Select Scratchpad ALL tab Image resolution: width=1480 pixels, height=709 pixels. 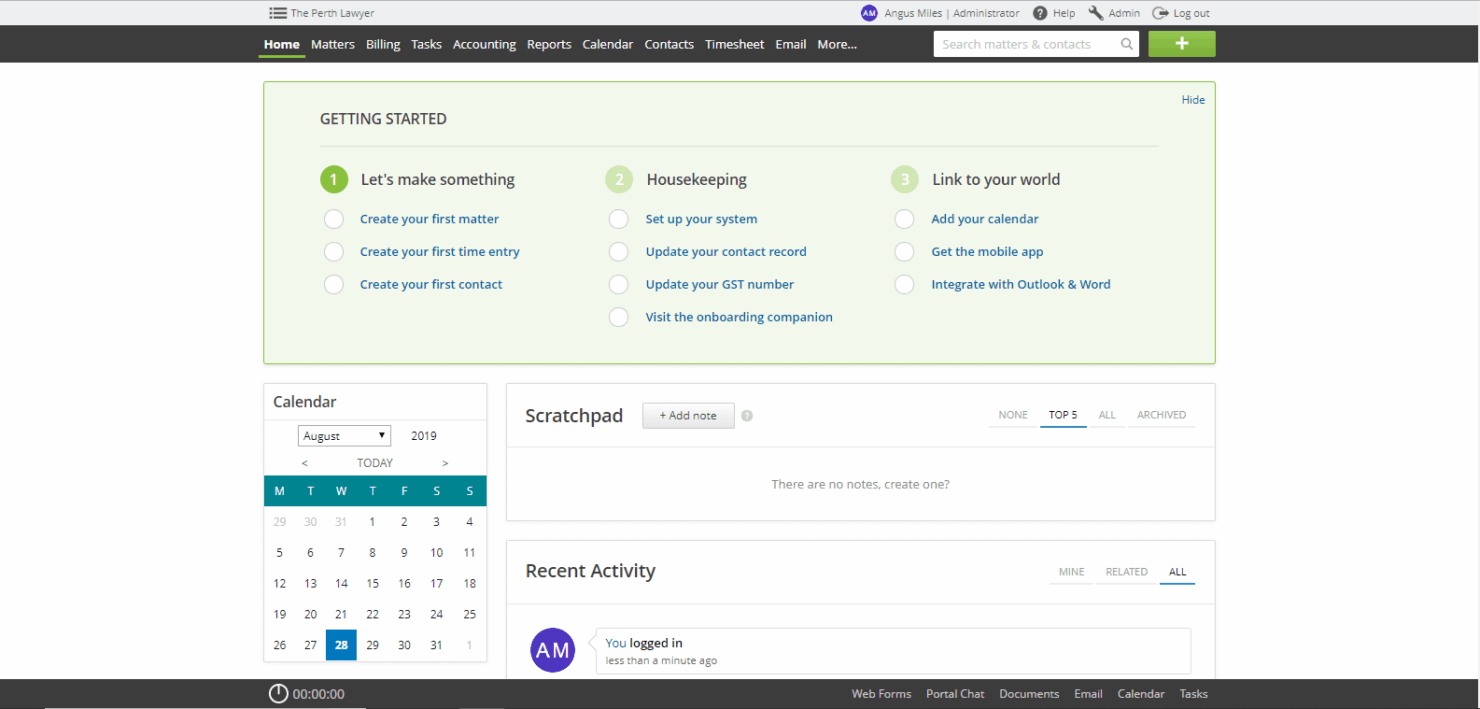click(x=1107, y=415)
